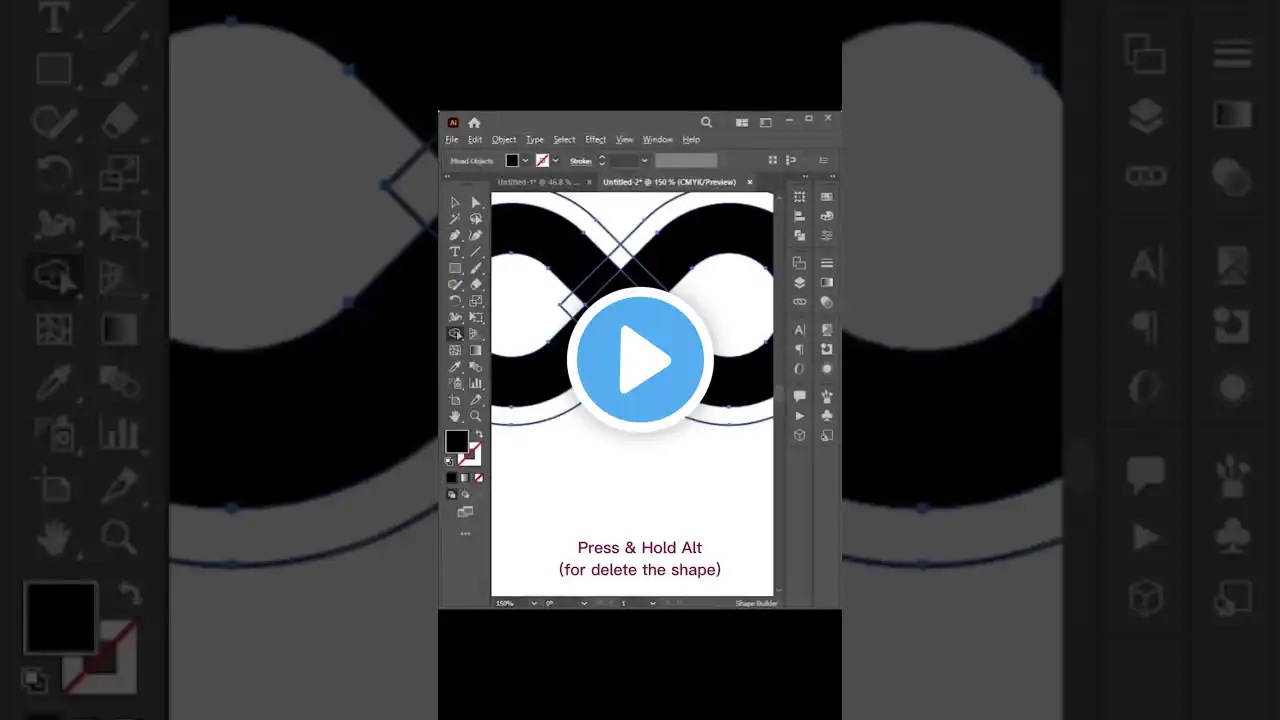Open the control bar options menu
This screenshot has width=1280, height=720.
(824, 160)
